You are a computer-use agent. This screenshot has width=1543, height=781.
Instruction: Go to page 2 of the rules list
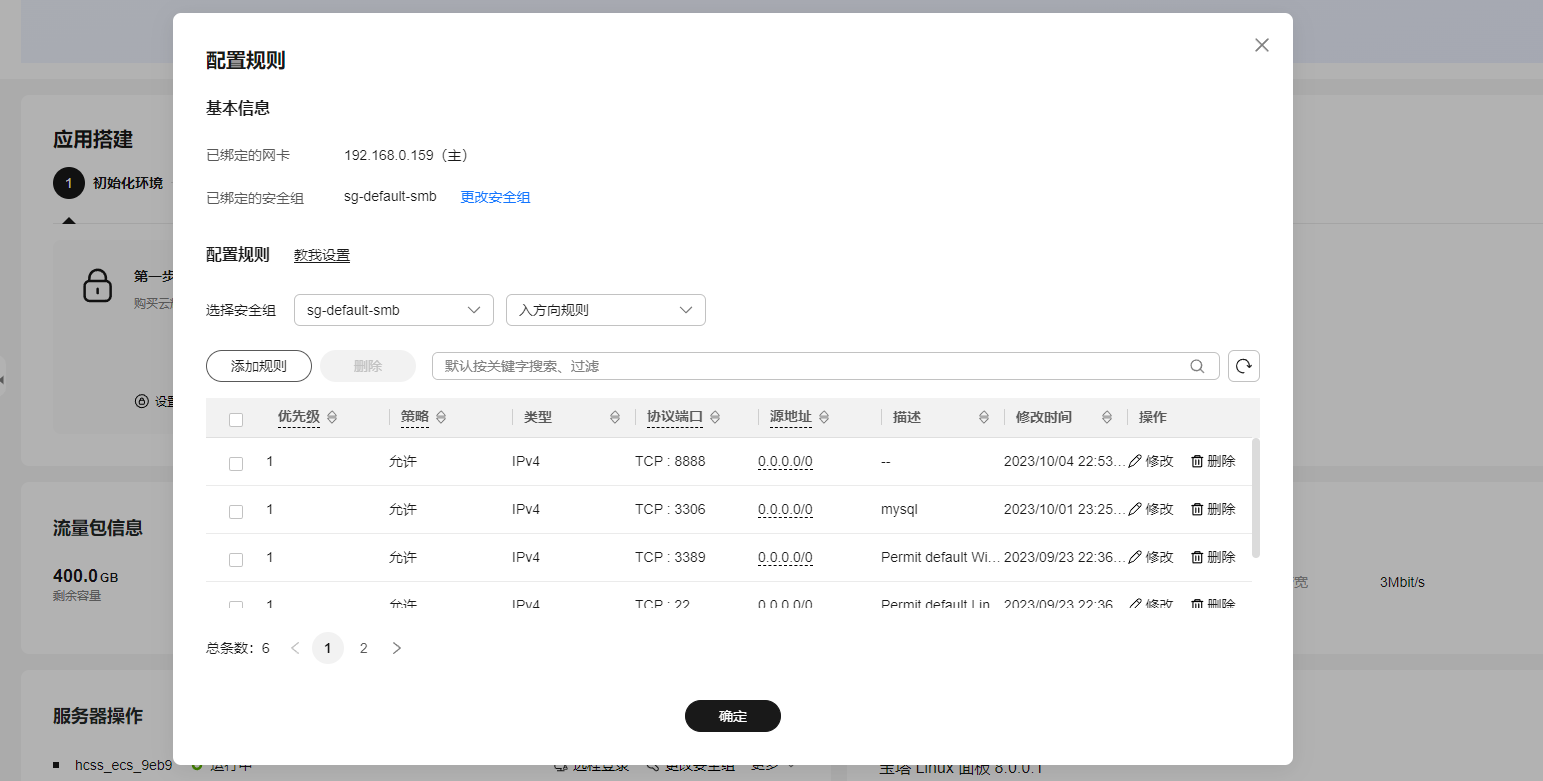363,648
